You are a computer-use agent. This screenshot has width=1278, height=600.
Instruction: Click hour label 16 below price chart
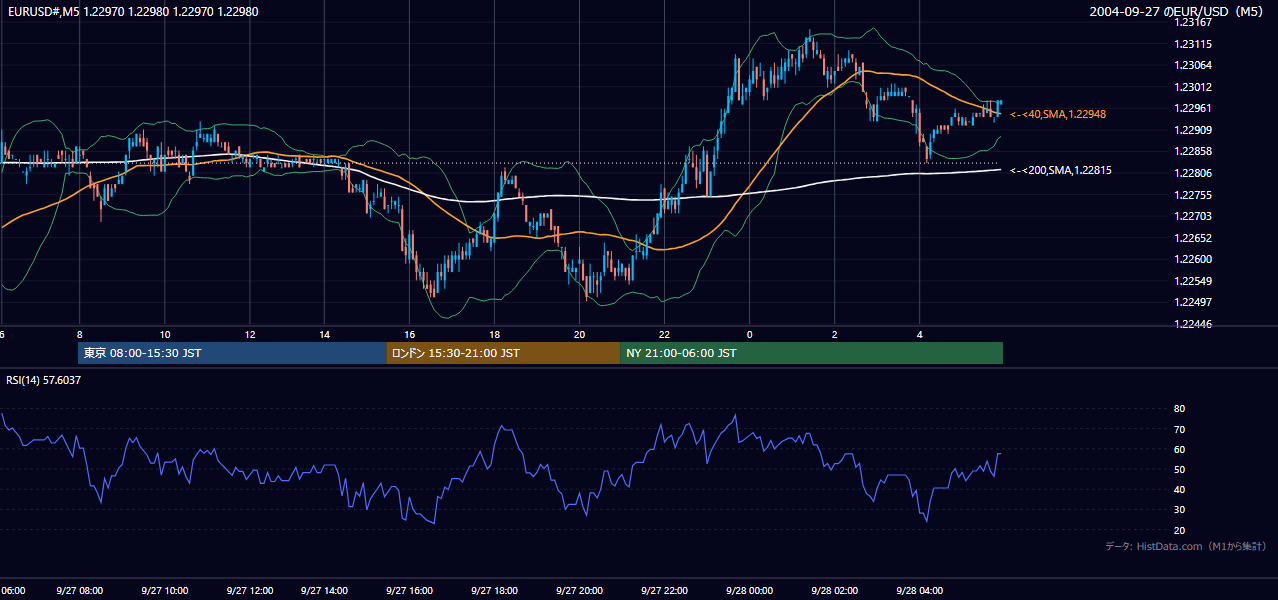(x=409, y=334)
